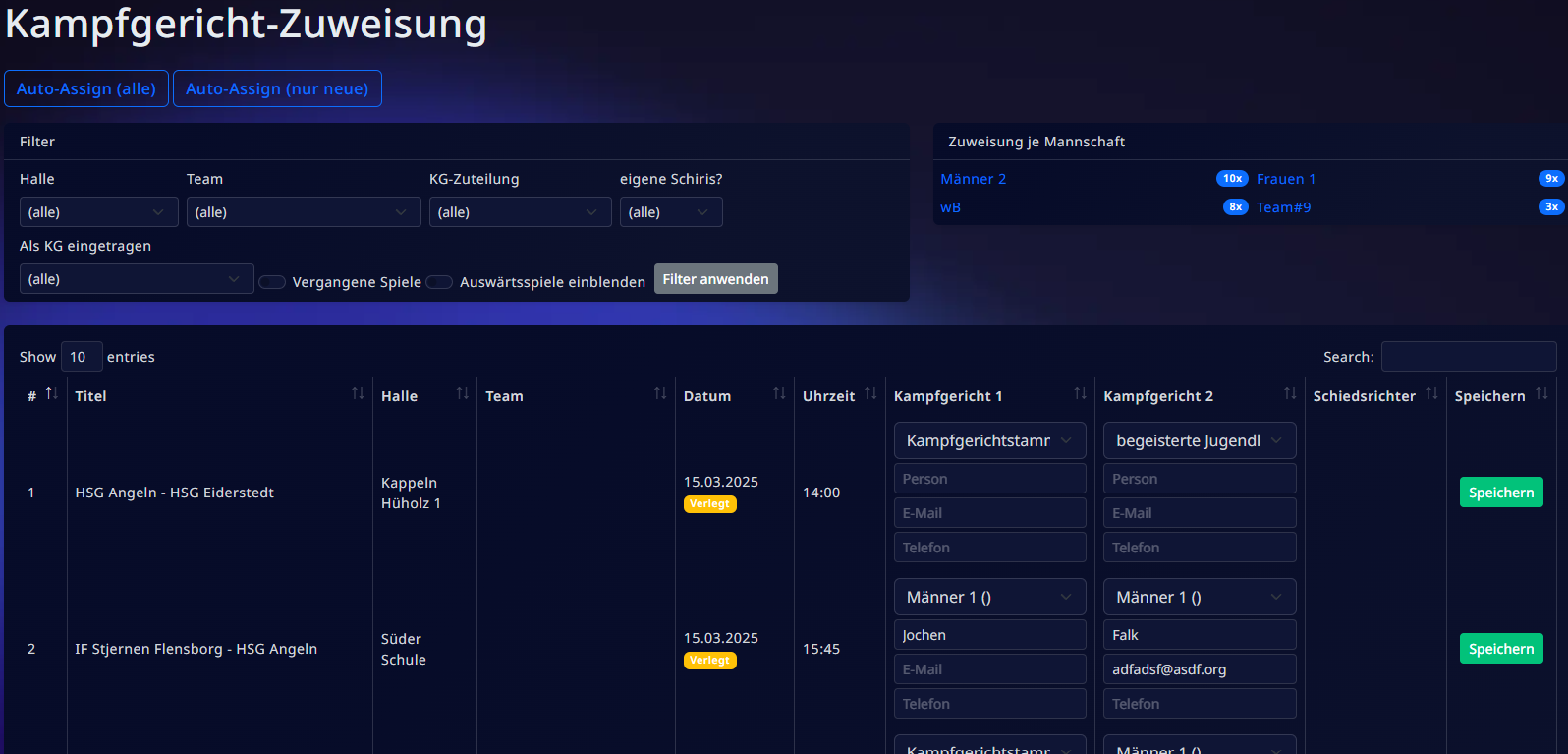Click the Search input field
Screen dimensions: 1568x754
coord(1468,357)
